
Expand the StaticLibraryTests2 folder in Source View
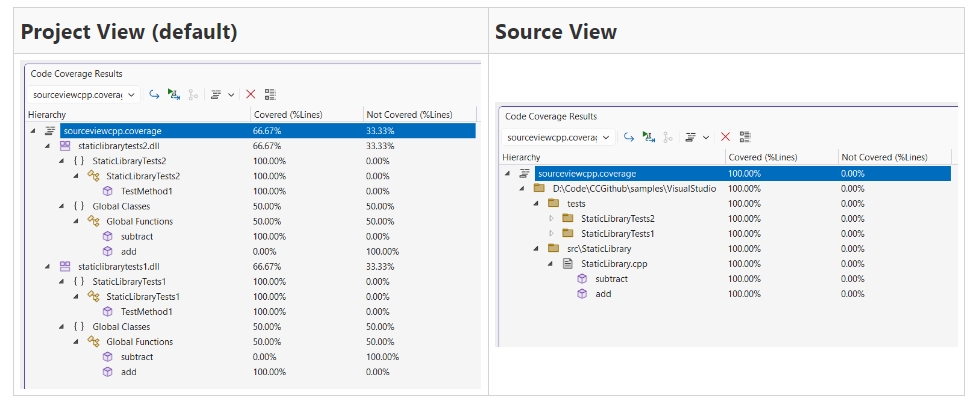[x=550, y=218]
